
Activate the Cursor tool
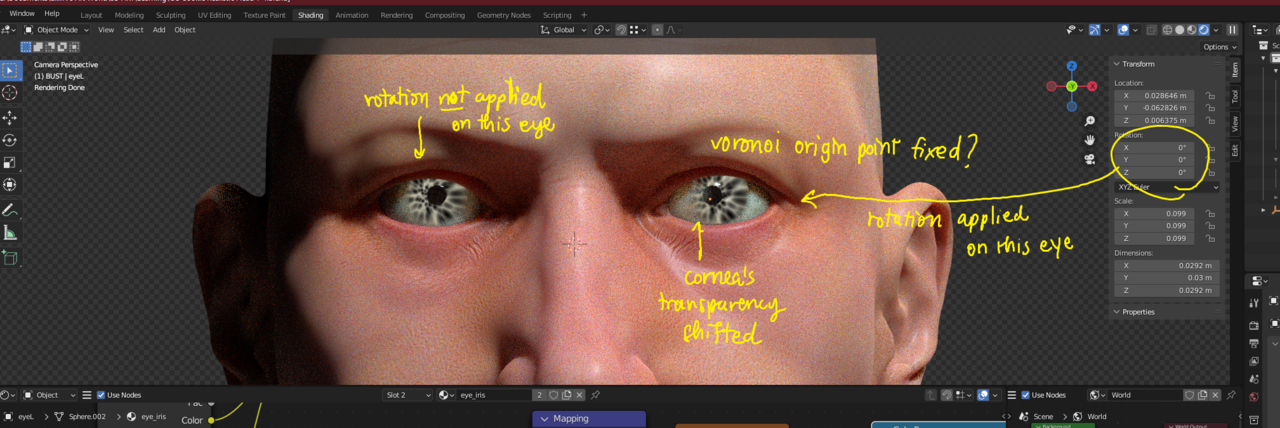[10, 93]
